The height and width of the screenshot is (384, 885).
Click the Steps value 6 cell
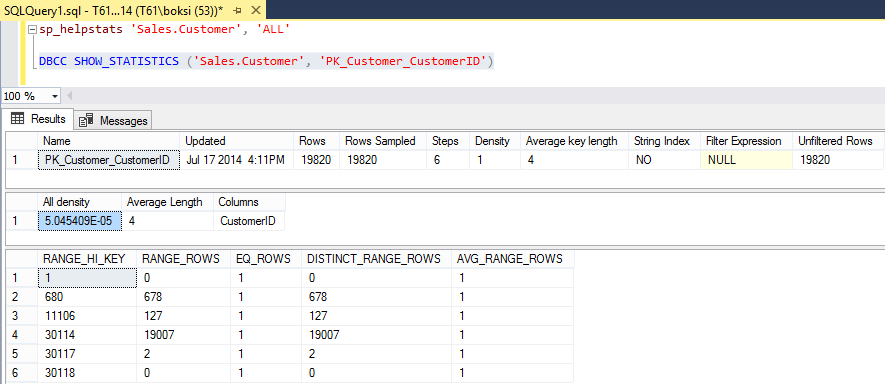tap(449, 160)
